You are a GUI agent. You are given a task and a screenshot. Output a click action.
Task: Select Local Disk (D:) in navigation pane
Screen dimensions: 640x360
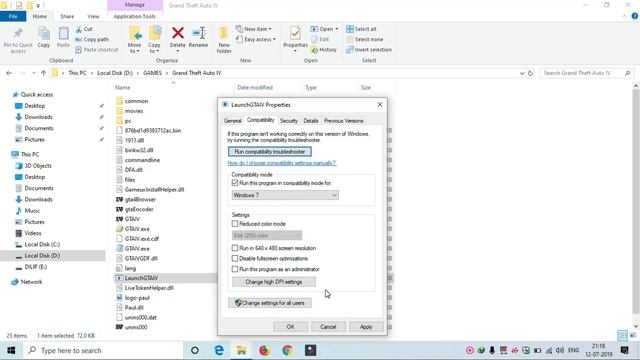[x=42, y=256]
